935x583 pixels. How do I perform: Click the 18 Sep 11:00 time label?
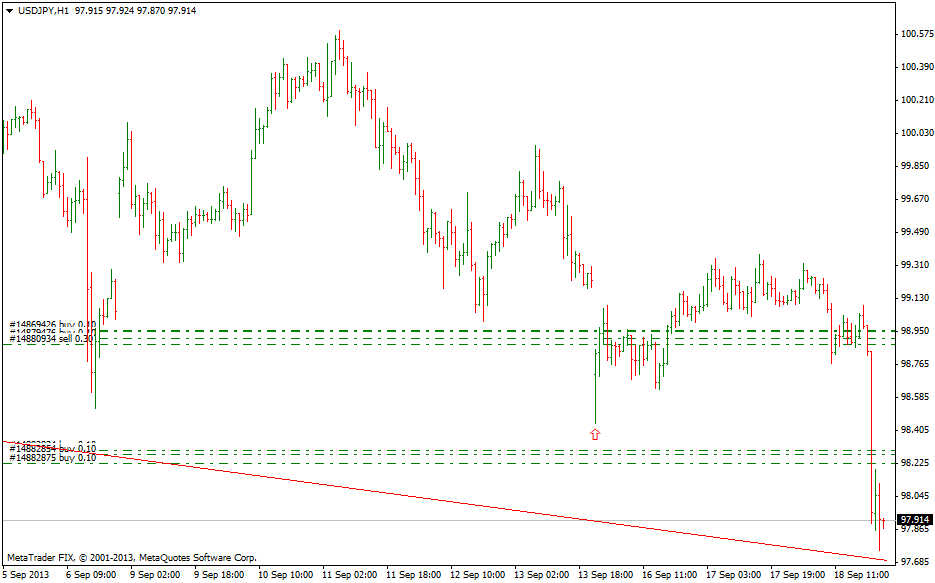860,575
